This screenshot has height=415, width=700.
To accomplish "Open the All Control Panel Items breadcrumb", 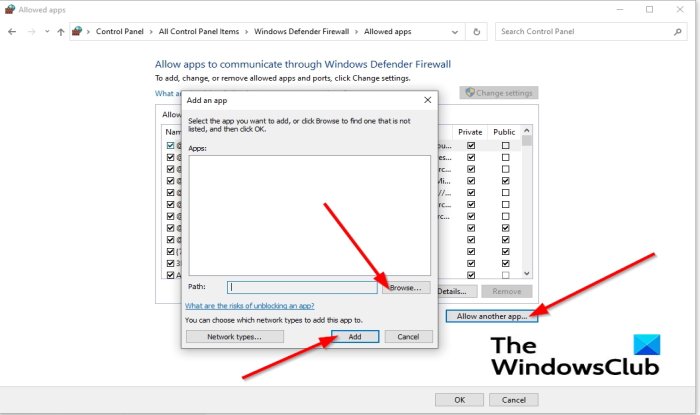I will 199,32.
